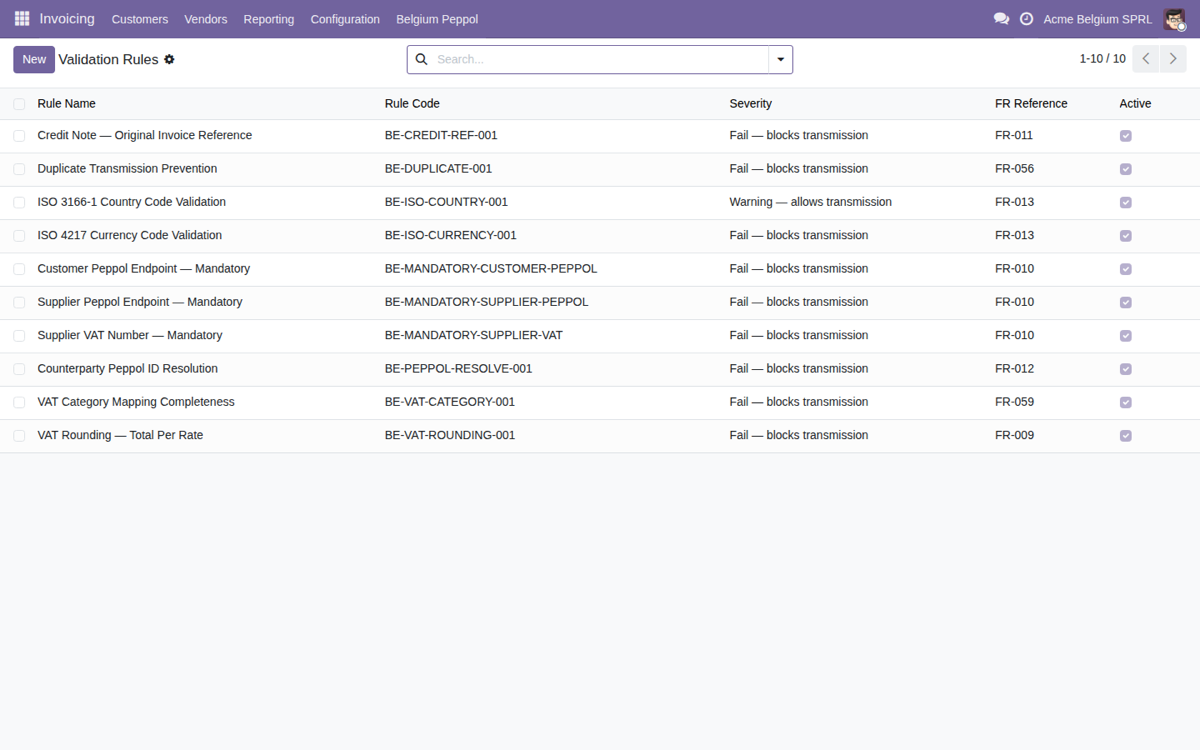Select the Duplicate Transmission Prevention row checkbox
The image size is (1200, 750).
click(x=19, y=169)
